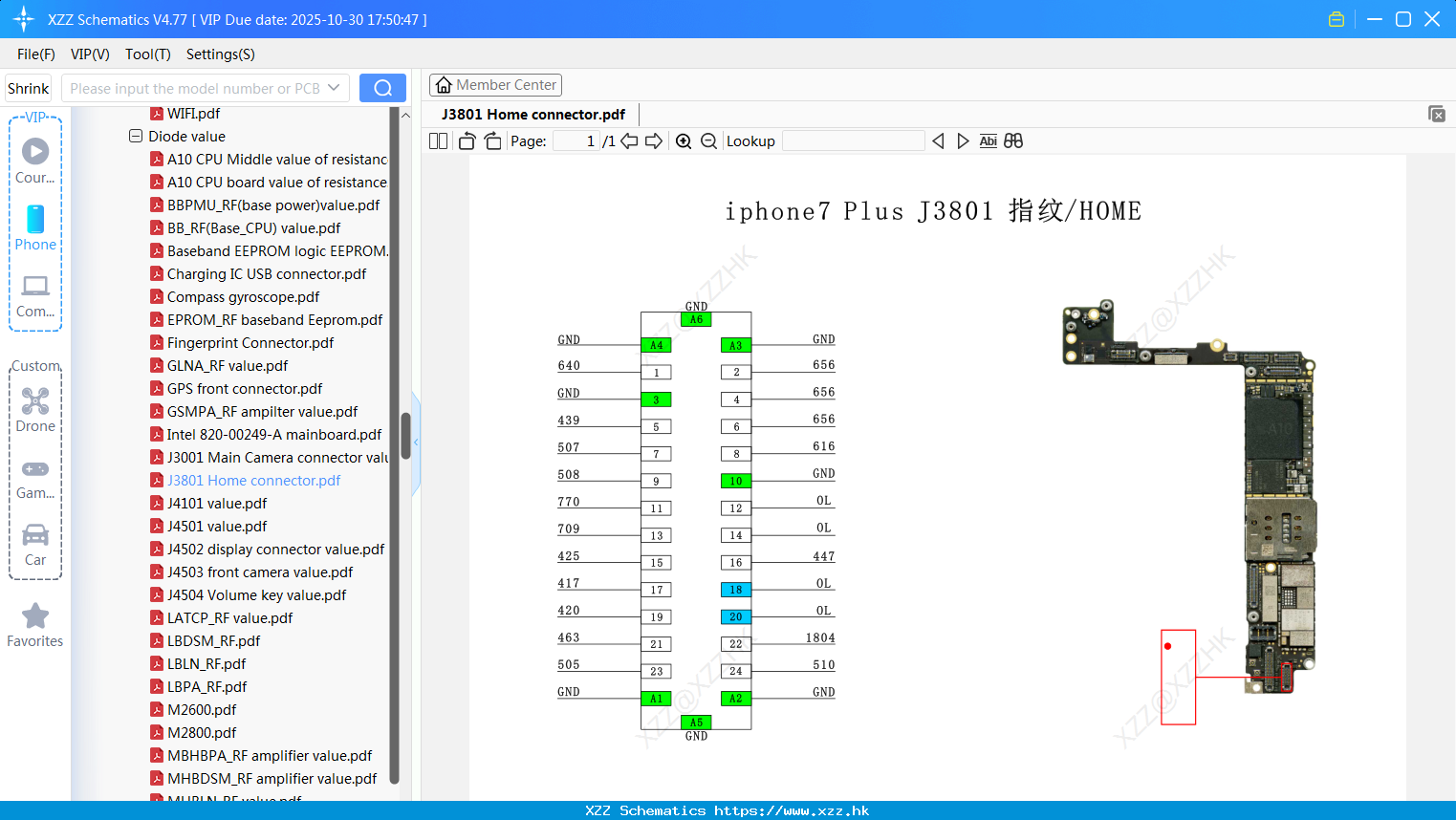Select the Phone category

point(35,228)
